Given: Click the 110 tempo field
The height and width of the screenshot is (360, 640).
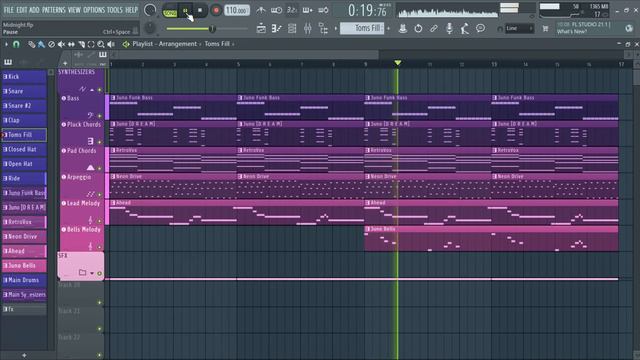Looking at the screenshot, I should coord(237,11).
